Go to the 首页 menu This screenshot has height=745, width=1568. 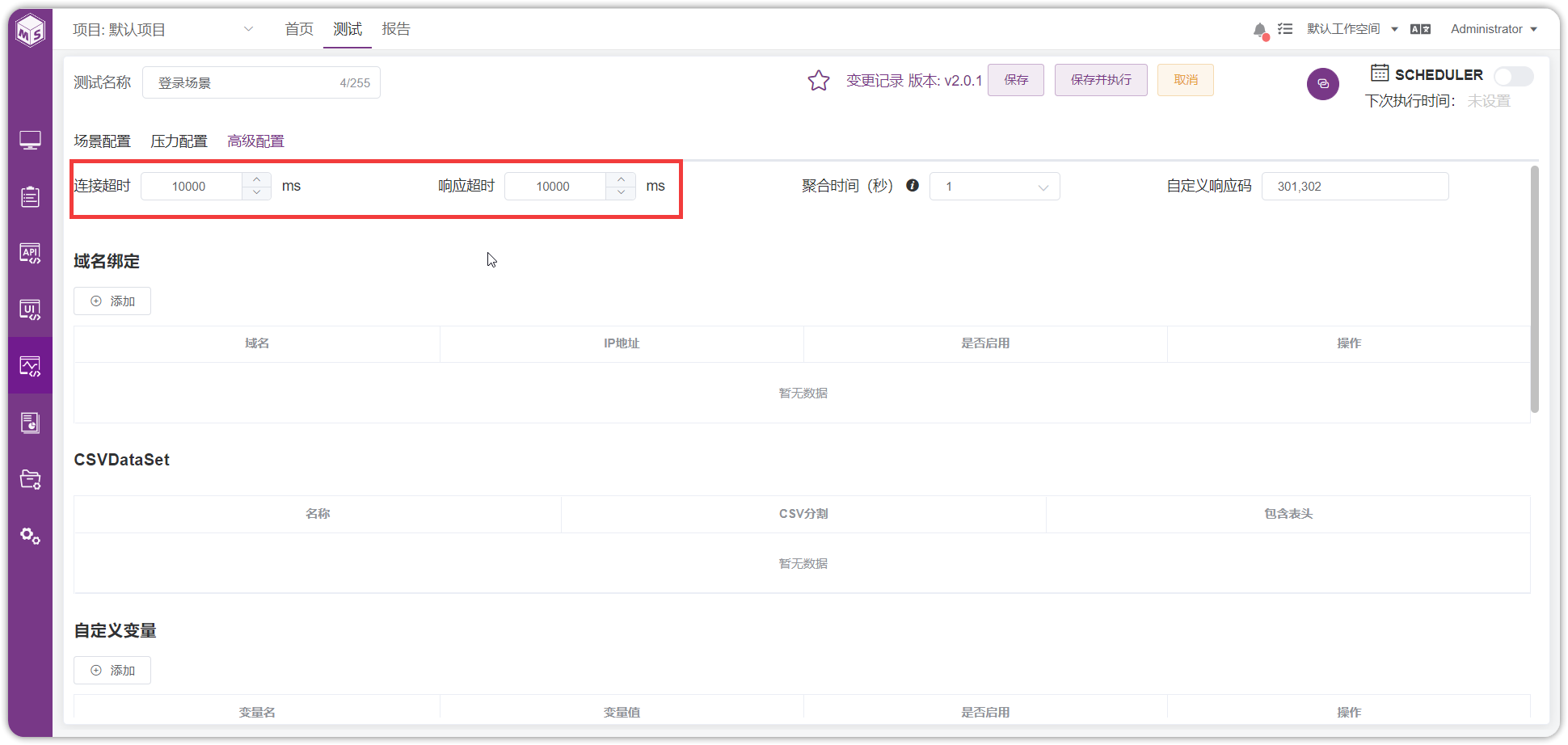click(299, 29)
